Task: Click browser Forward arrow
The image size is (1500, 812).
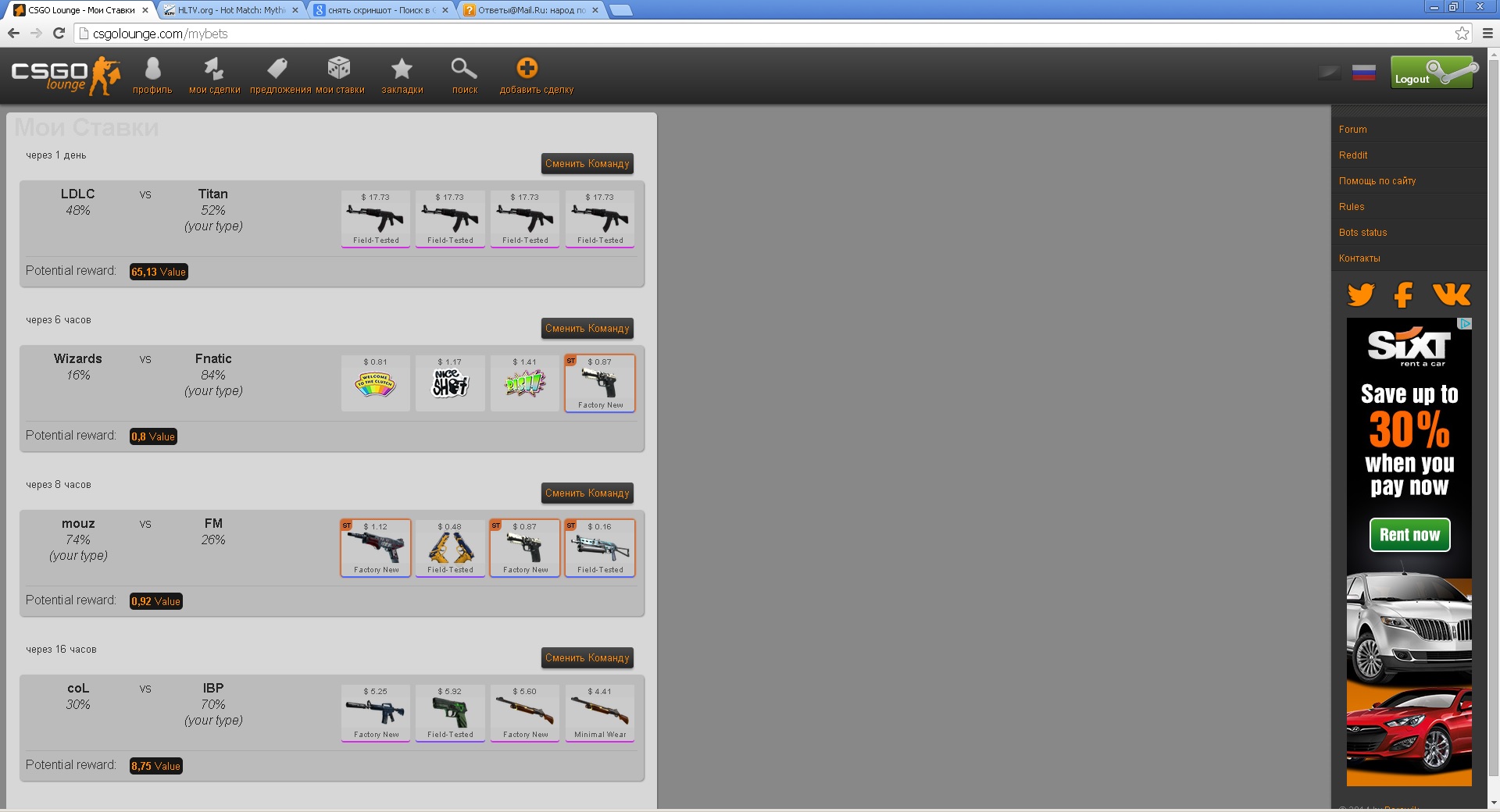Action: tap(36, 33)
